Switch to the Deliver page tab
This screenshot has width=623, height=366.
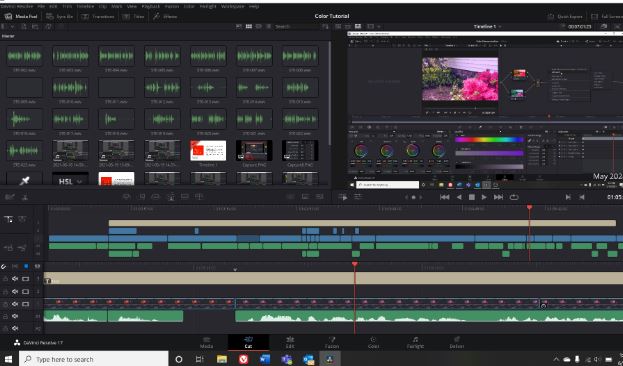pos(457,343)
